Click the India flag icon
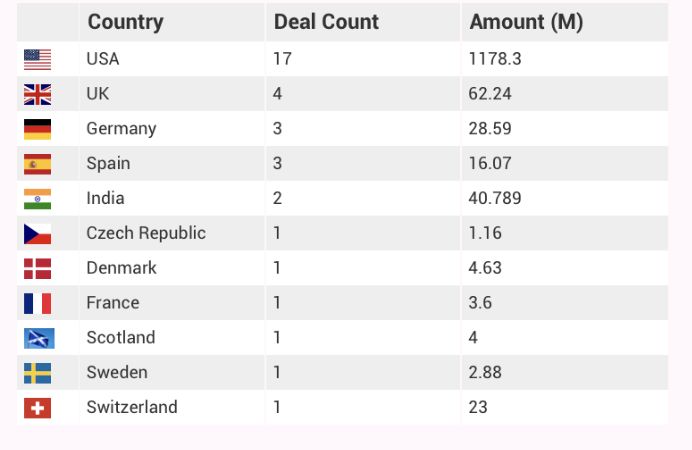This screenshot has height=450, width=692. point(37,199)
